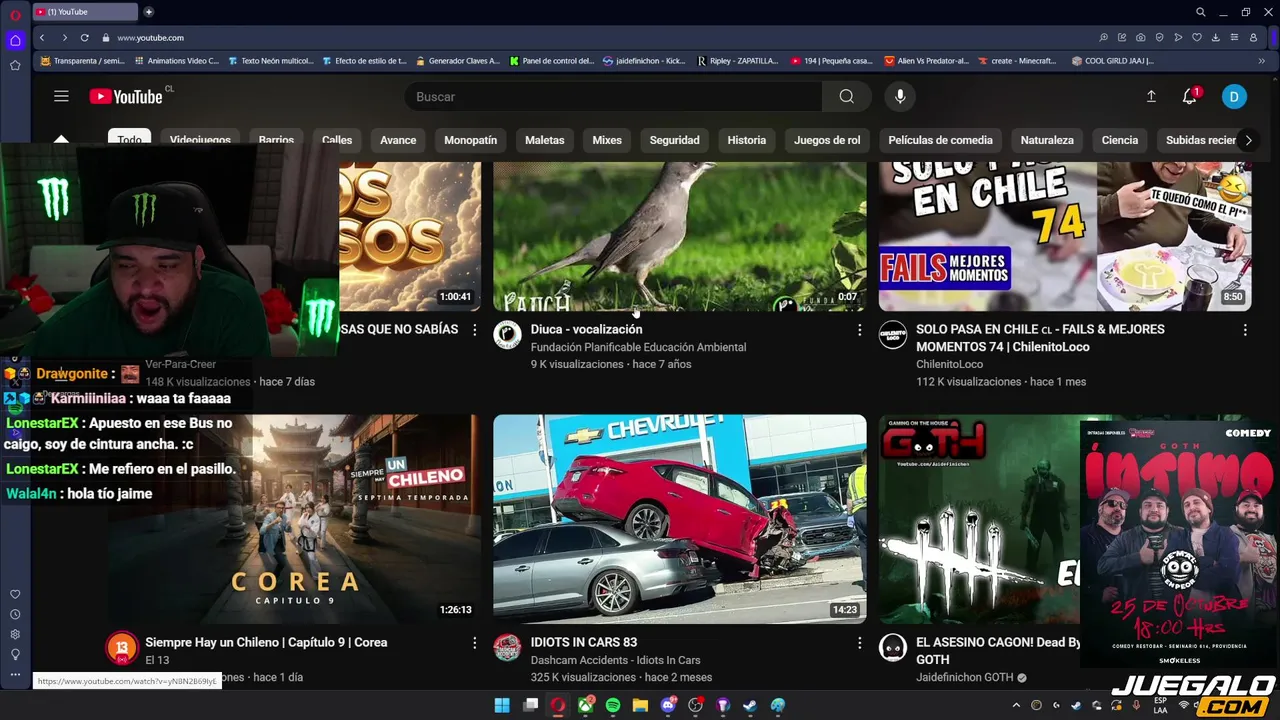This screenshot has height=720, width=1280.
Task: Select the Monopatín filter chip
Action: pos(470,140)
